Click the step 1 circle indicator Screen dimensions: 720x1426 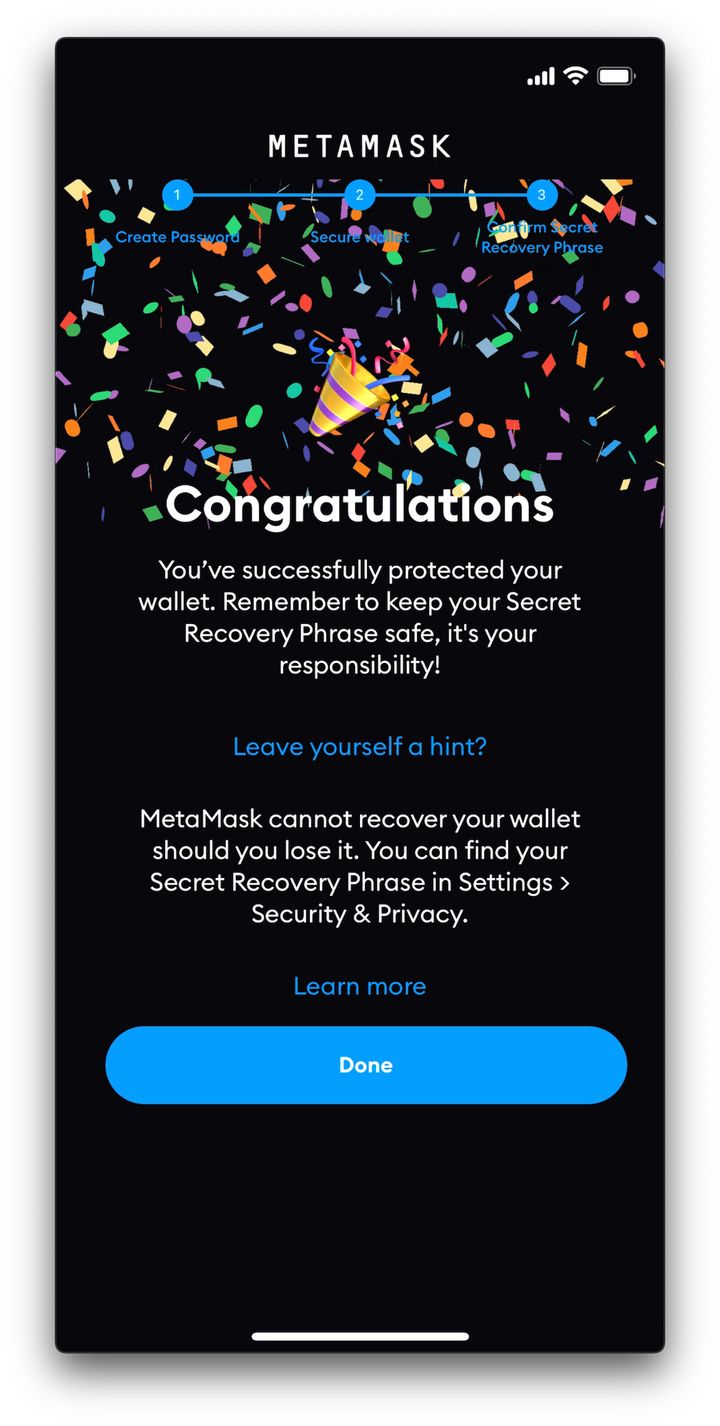177,195
